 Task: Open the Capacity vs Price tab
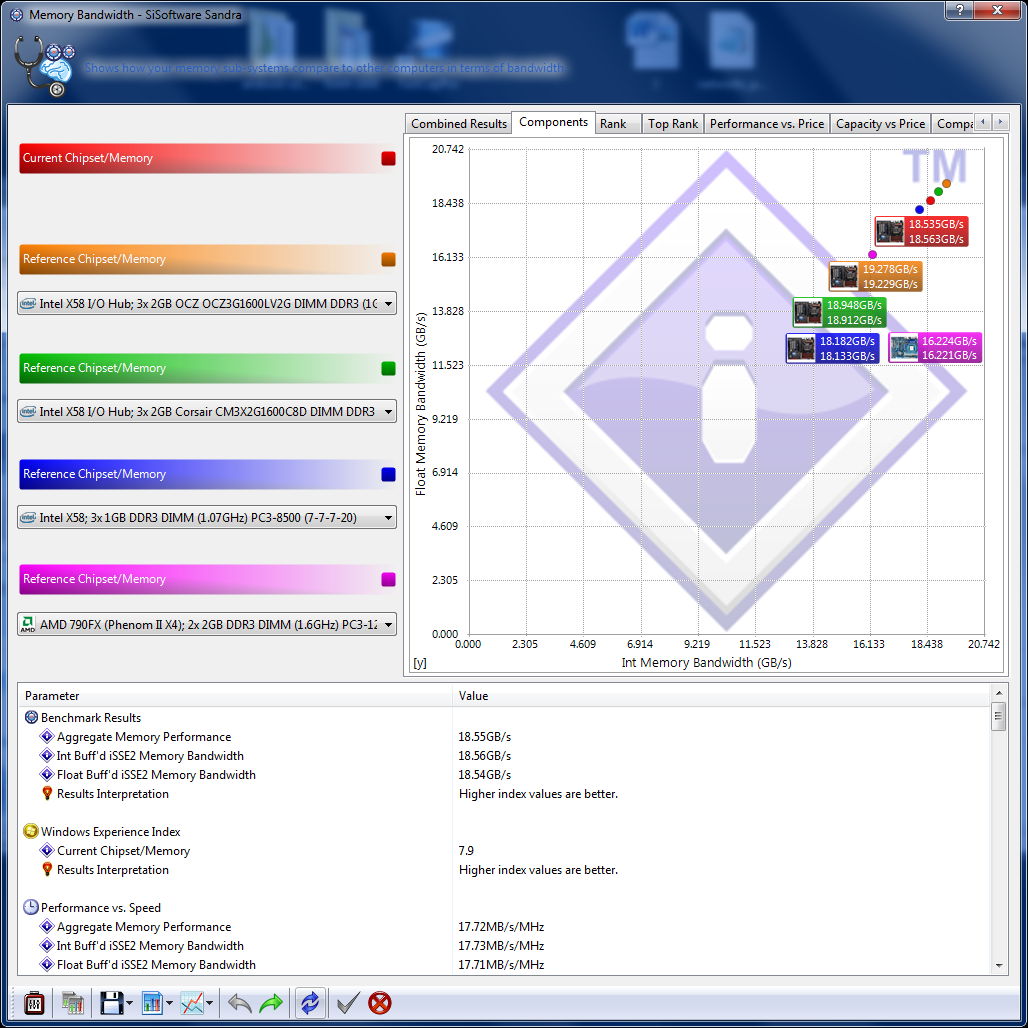(x=880, y=124)
